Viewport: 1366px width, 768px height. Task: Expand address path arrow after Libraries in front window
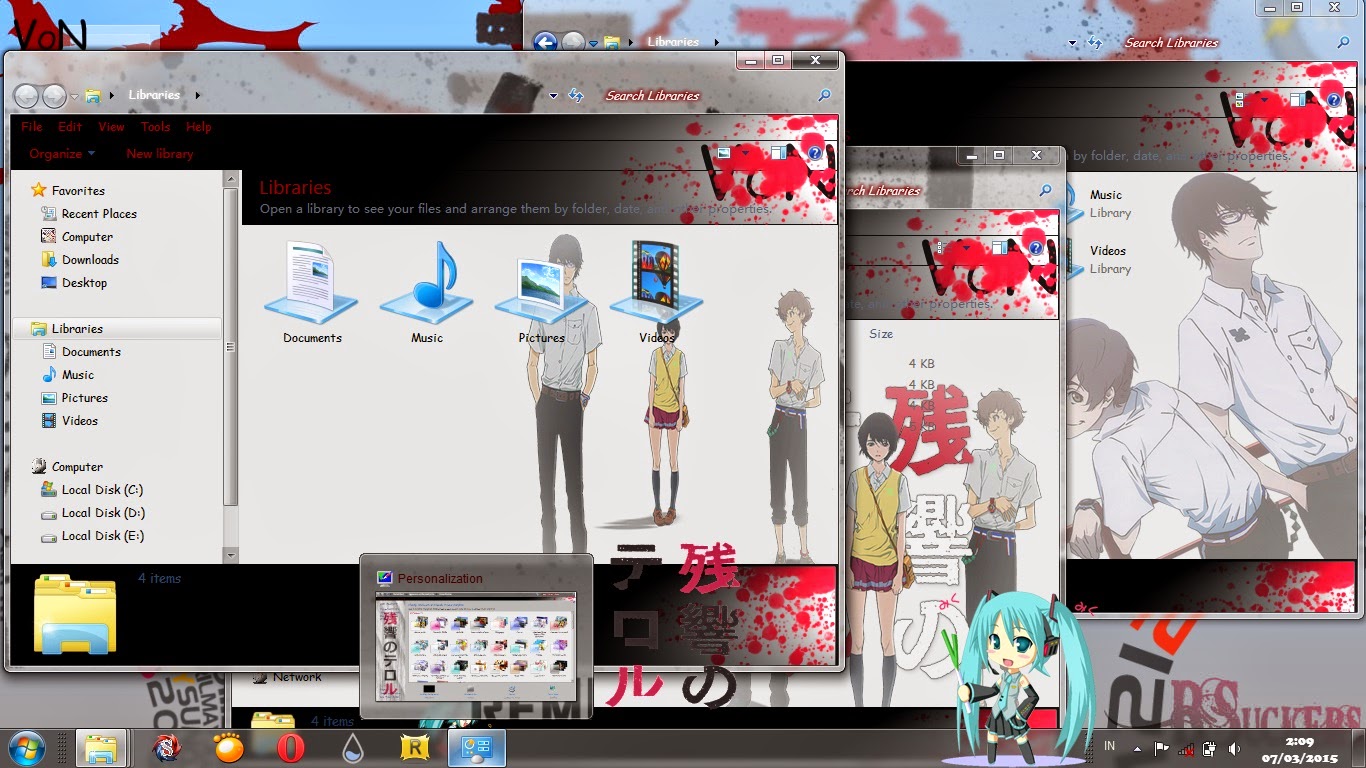click(x=198, y=95)
